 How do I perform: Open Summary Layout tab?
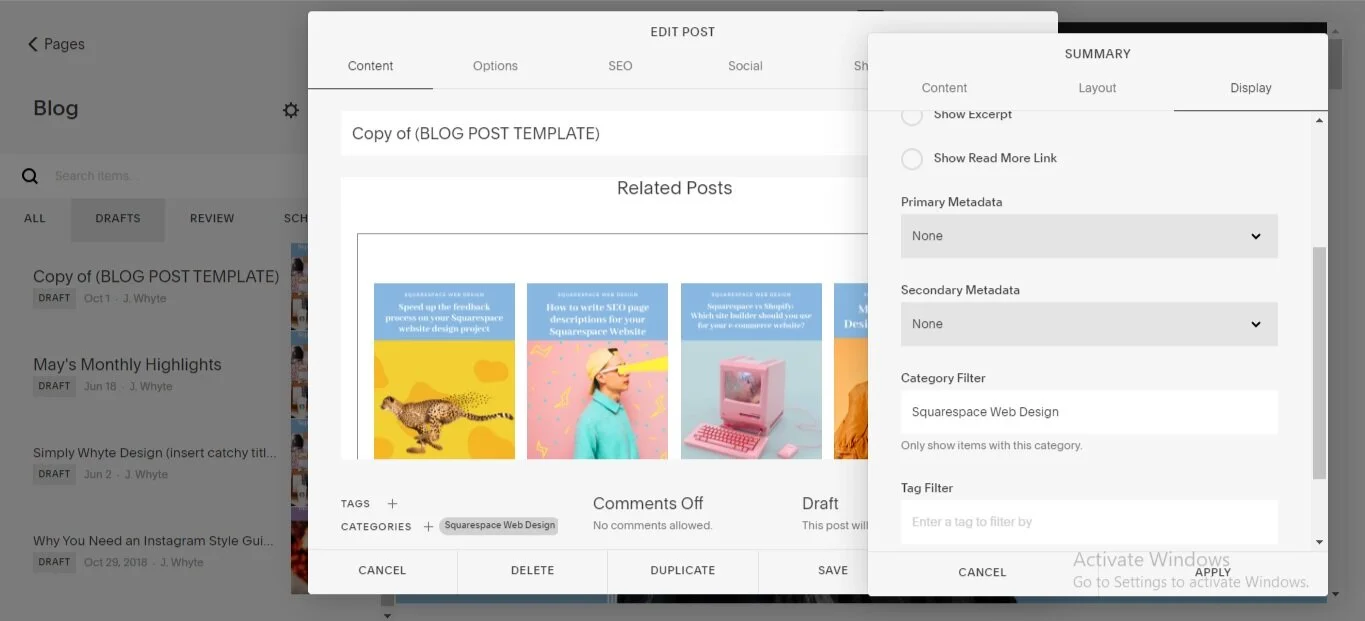[1097, 88]
